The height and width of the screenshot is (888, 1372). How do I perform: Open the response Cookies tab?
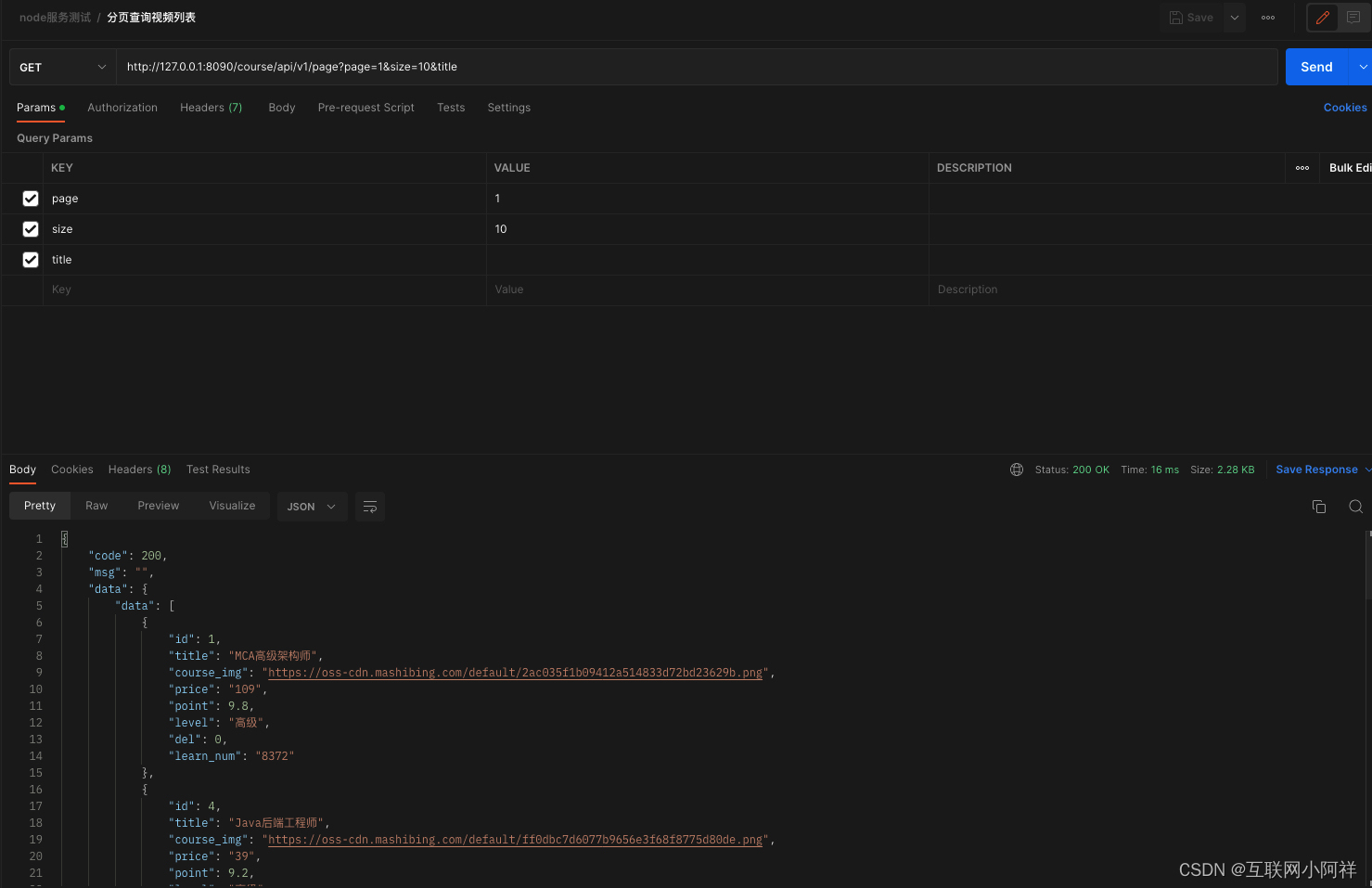click(72, 470)
